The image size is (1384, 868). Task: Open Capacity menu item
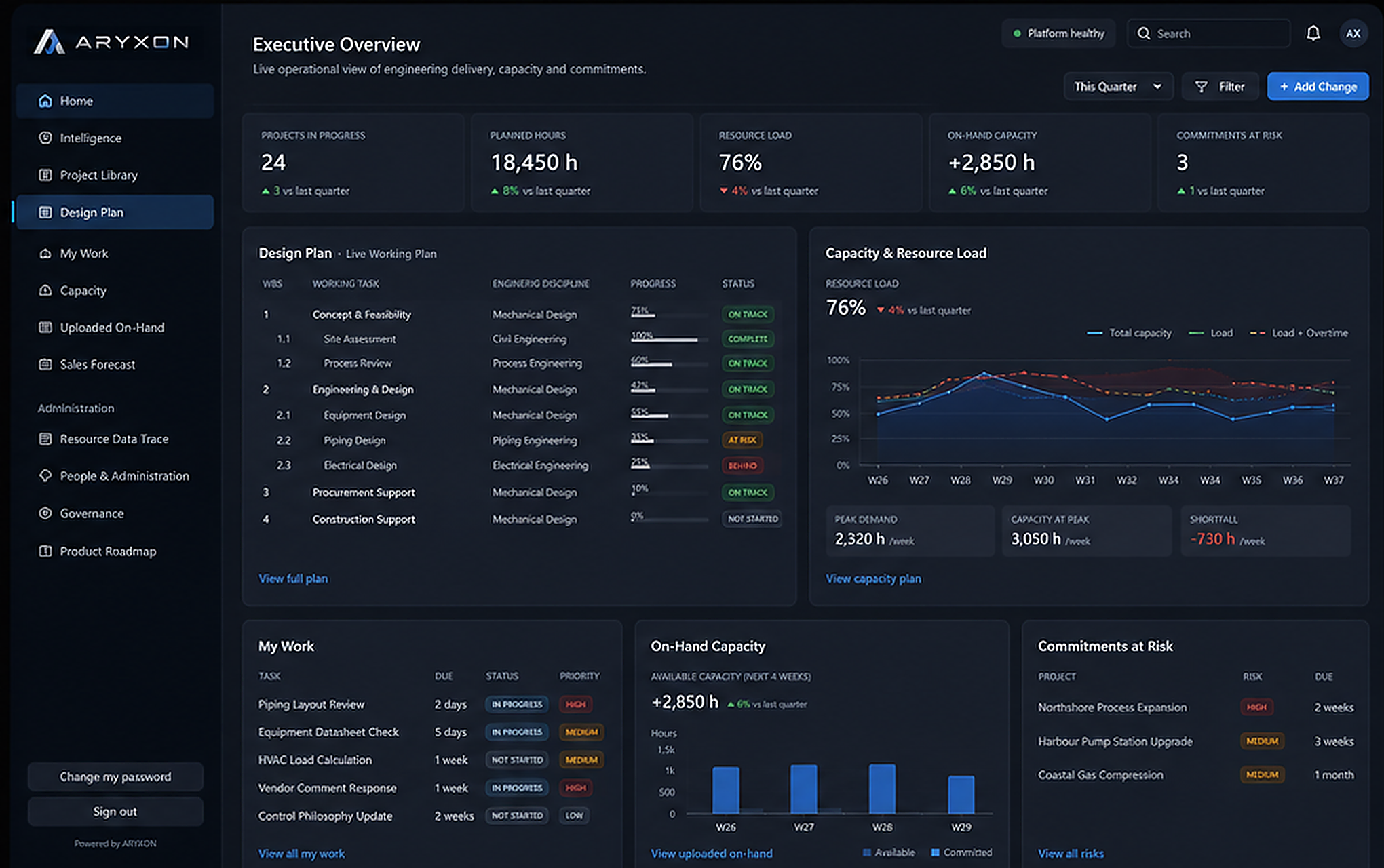(x=115, y=290)
